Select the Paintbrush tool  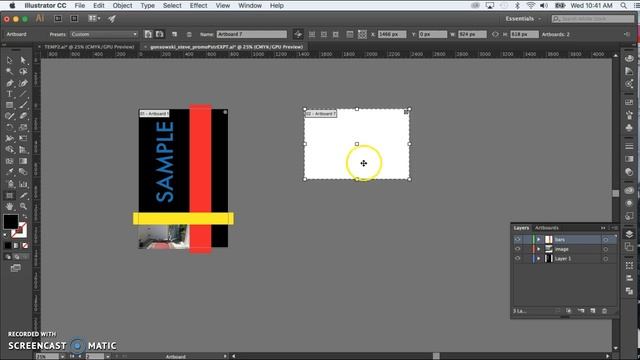tap(23, 105)
